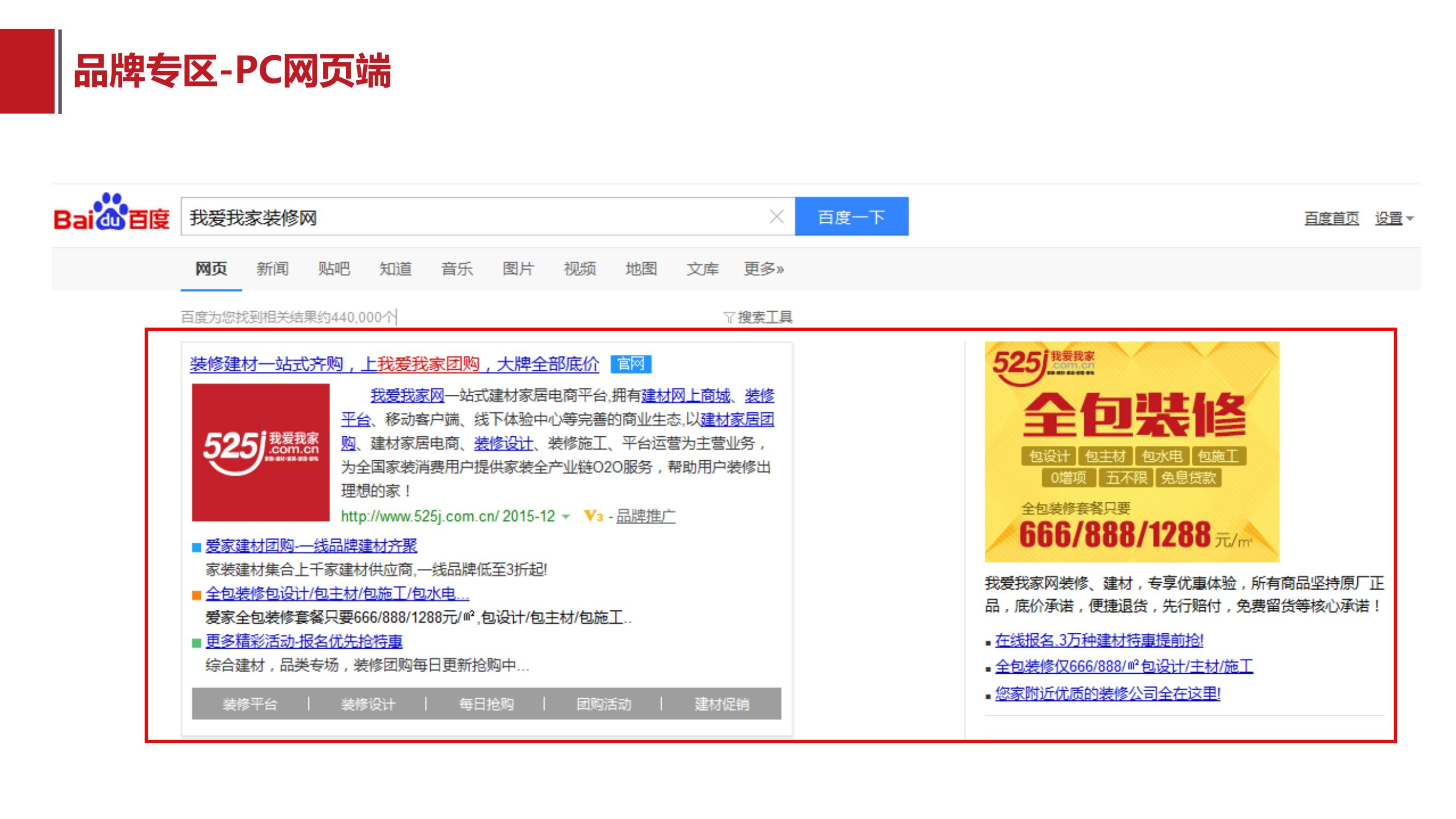
Task: Click the 爱家全包装修套餐只要666/888/1288元 text
Action: pyautogui.click(x=418, y=618)
